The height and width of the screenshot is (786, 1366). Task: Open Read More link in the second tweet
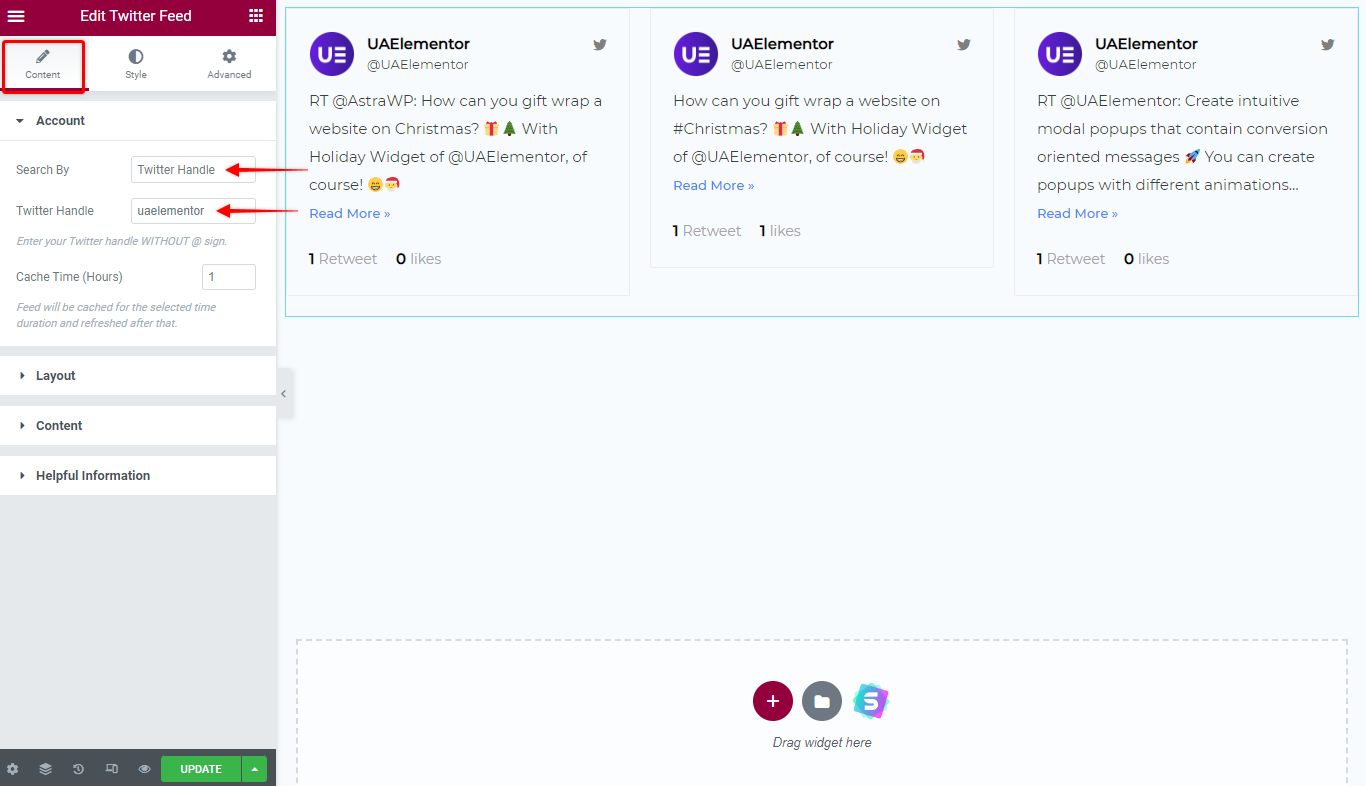[x=714, y=186]
